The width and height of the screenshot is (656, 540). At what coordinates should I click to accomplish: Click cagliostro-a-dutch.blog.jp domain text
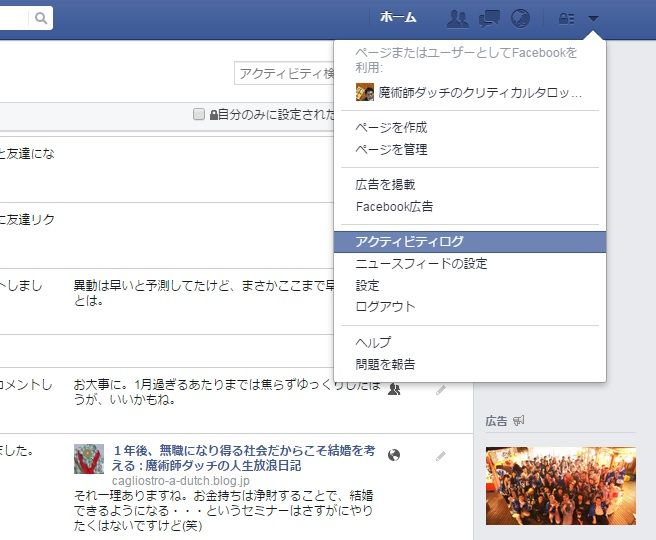pos(181,481)
